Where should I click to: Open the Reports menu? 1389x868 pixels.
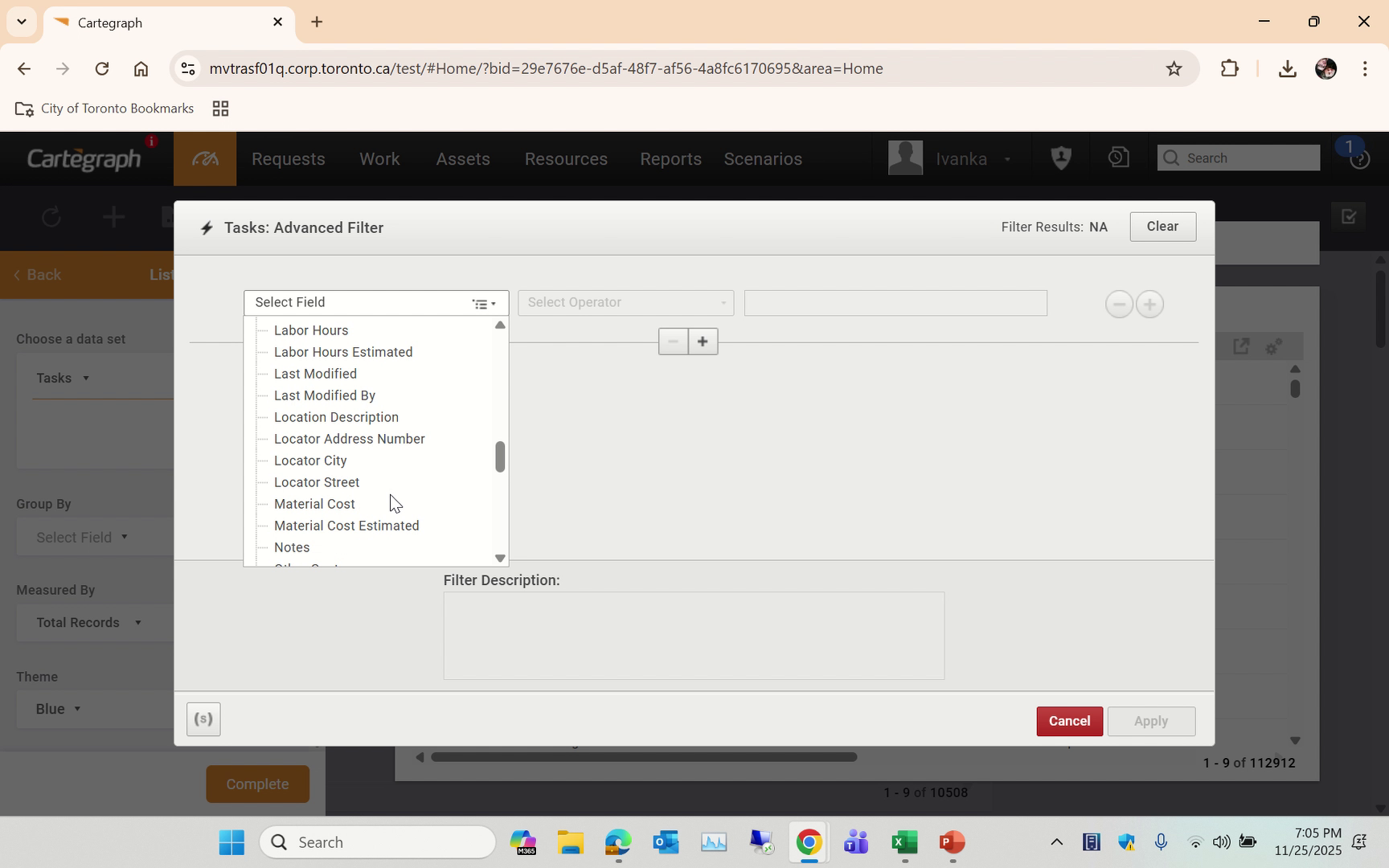click(670, 158)
